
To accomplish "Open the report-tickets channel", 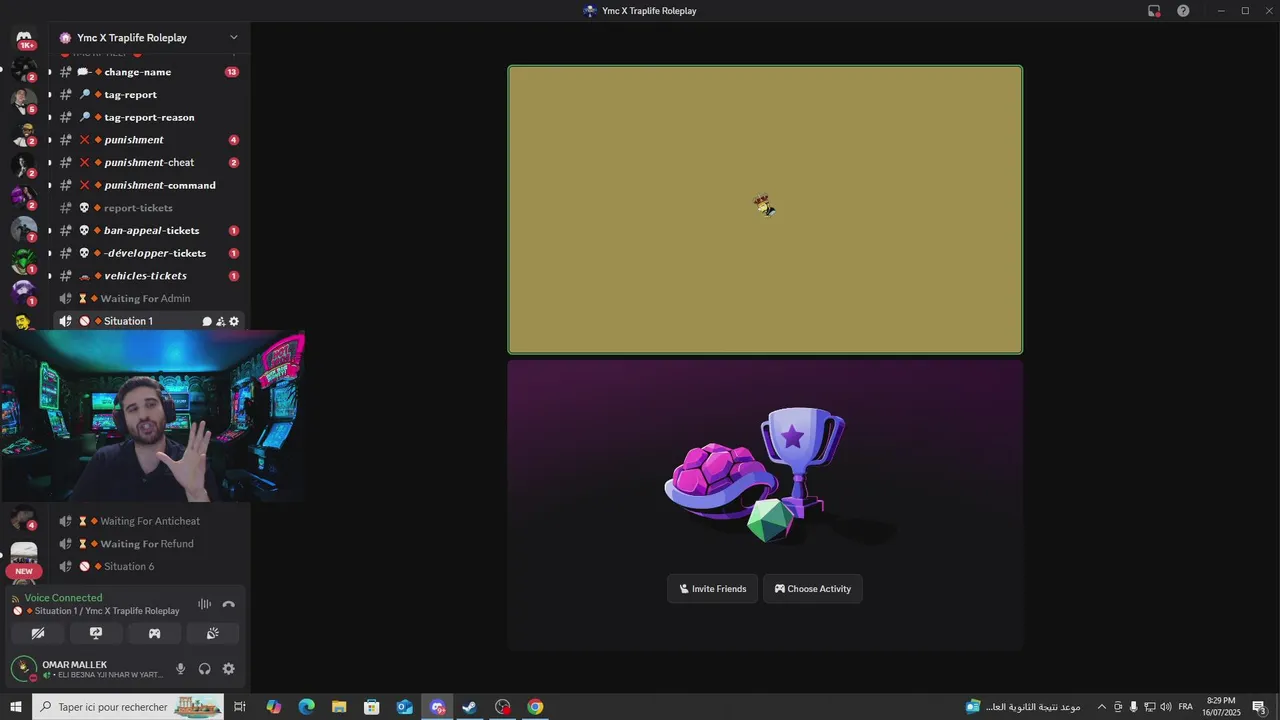I will pos(148,208).
